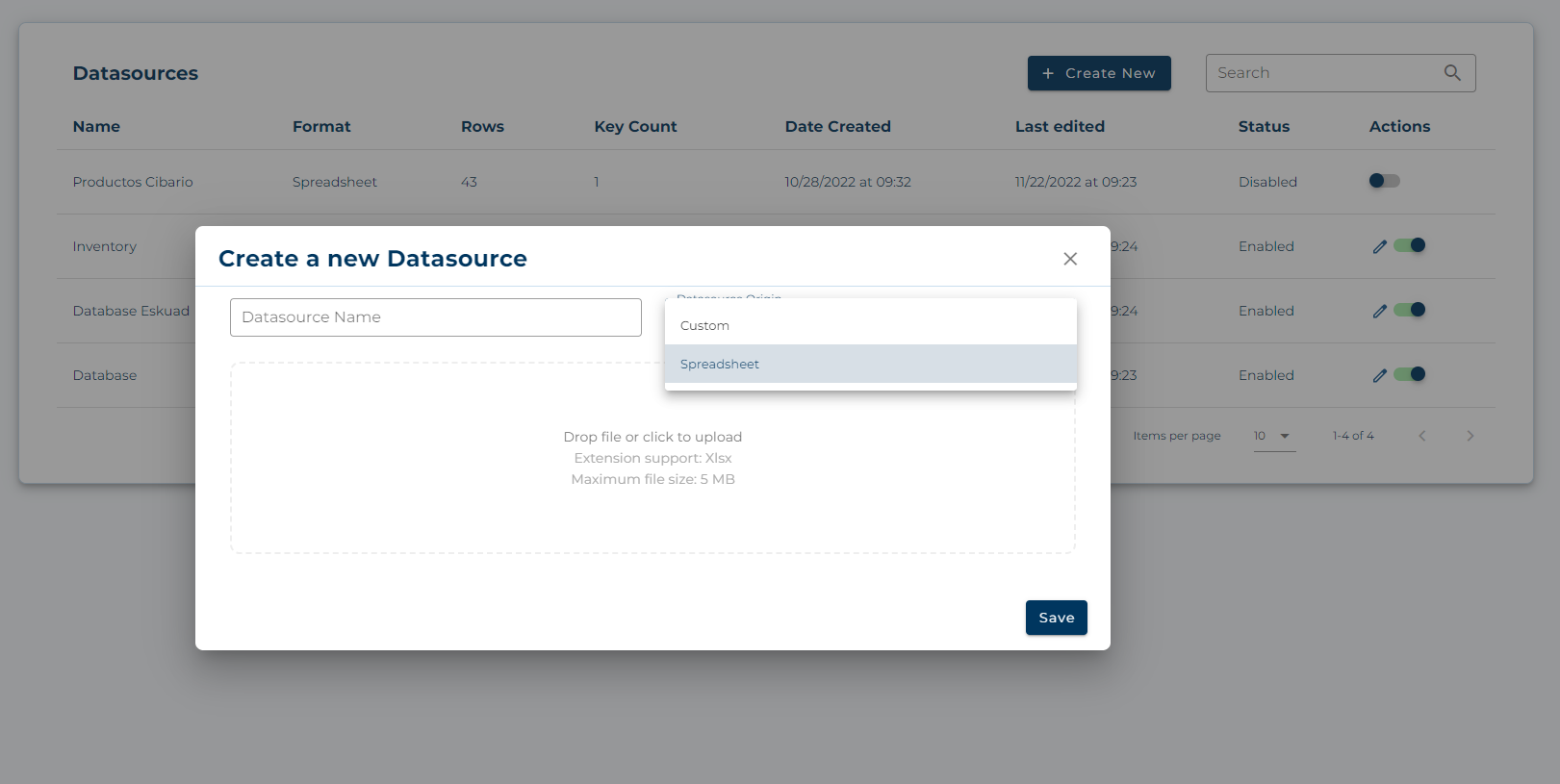Open the items per page dropdown
Viewport: 1560px width, 784px height.
pos(1273,436)
